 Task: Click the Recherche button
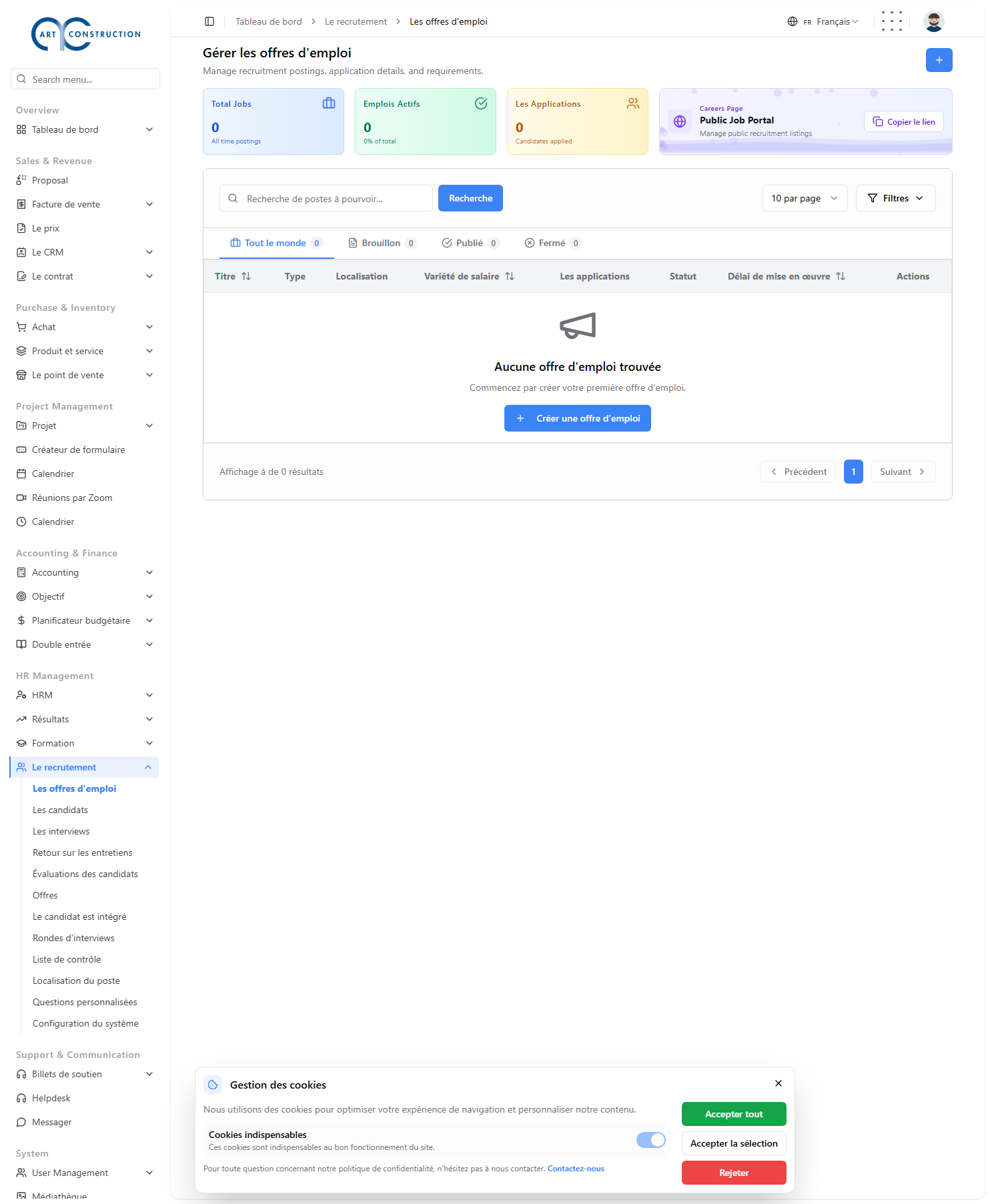470,198
